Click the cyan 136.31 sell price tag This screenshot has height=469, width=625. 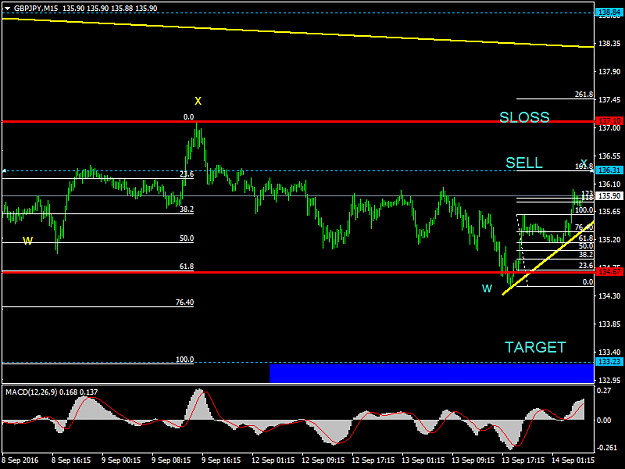tap(609, 171)
